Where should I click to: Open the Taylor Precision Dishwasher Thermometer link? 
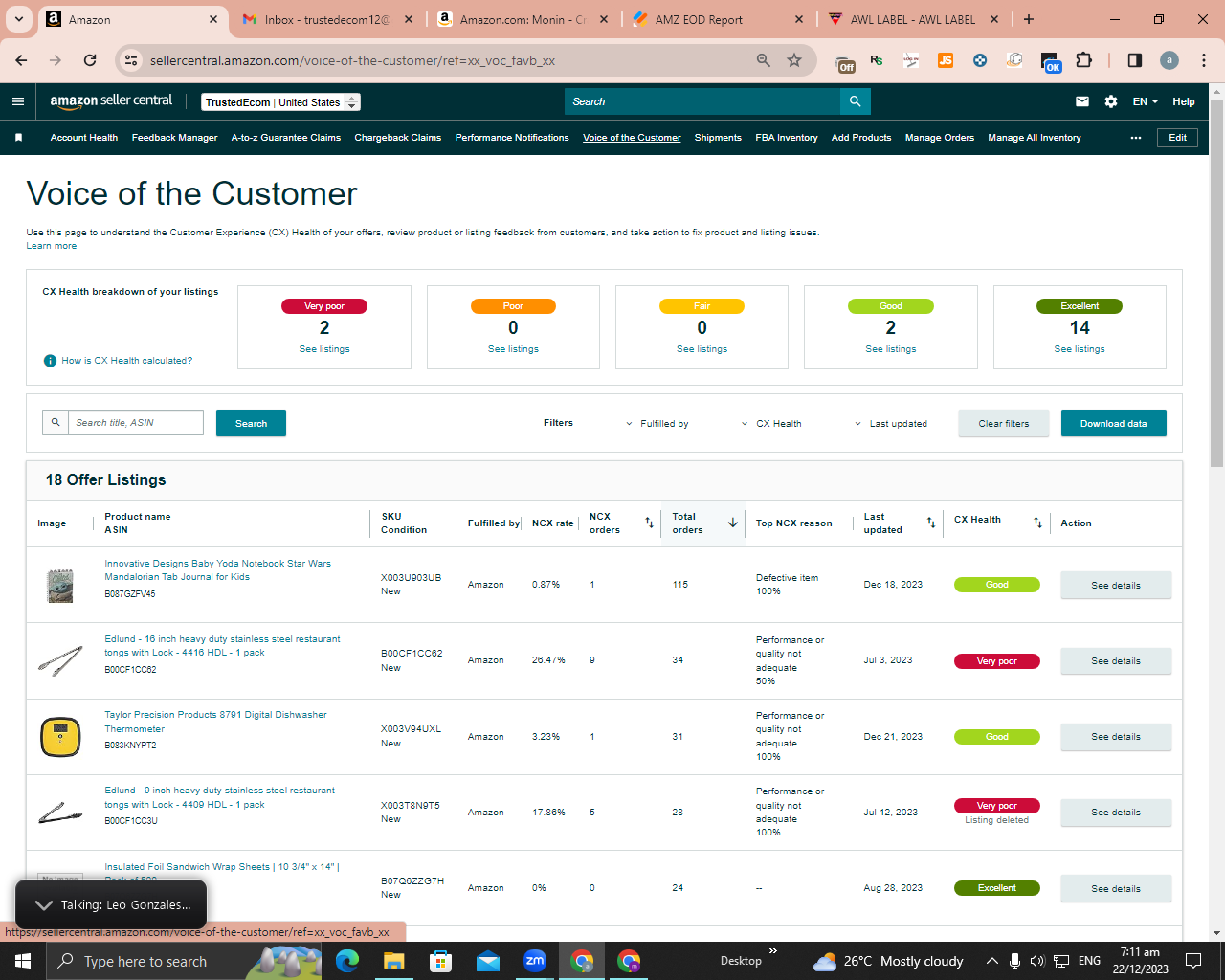tap(215, 722)
